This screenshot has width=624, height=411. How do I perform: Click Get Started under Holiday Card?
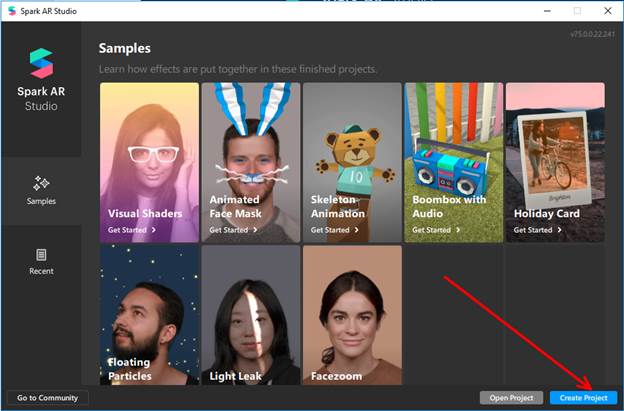pos(538,230)
